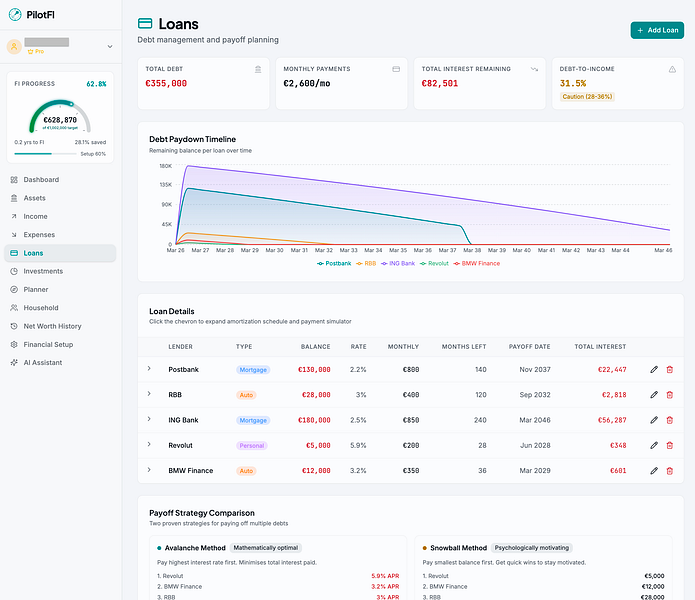This screenshot has width=695, height=600.
Task: Toggle Postbank series in chart legend
Action: click(334, 263)
